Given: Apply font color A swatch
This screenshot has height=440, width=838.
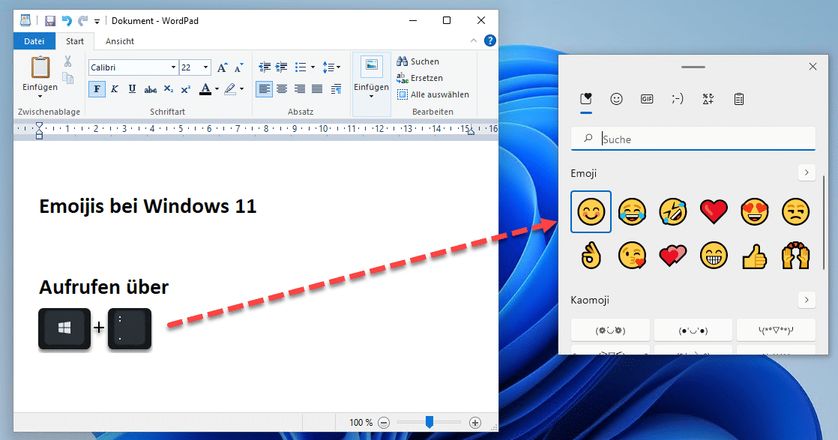Looking at the screenshot, I should click(205, 89).
